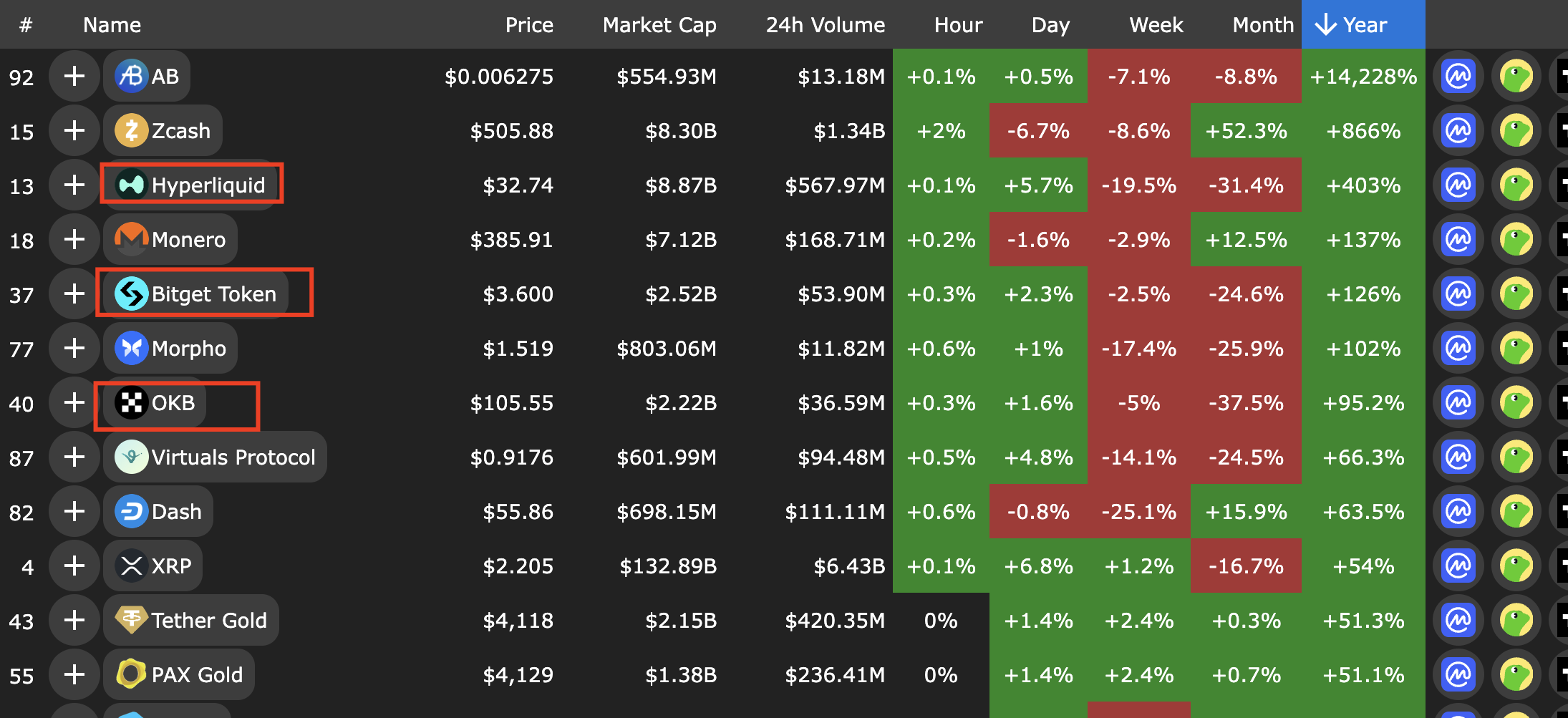
Task: Open the Virtuals Protocol coin page
Action: coord(233,457)
